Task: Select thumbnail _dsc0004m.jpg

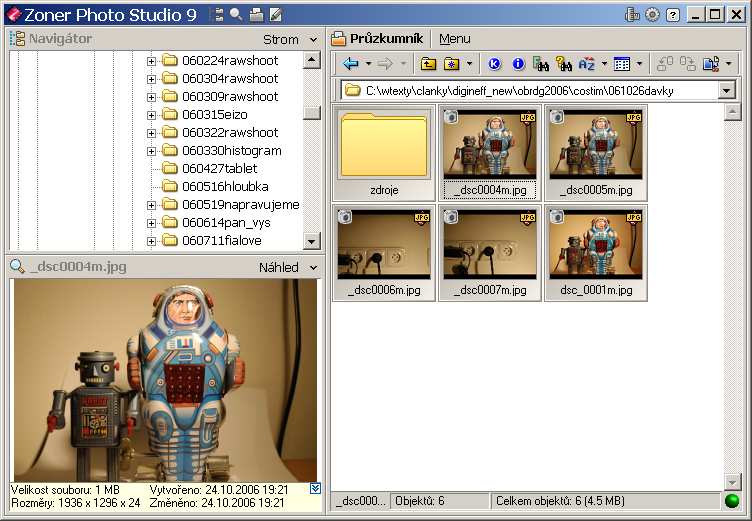Action: coord(490,153)
